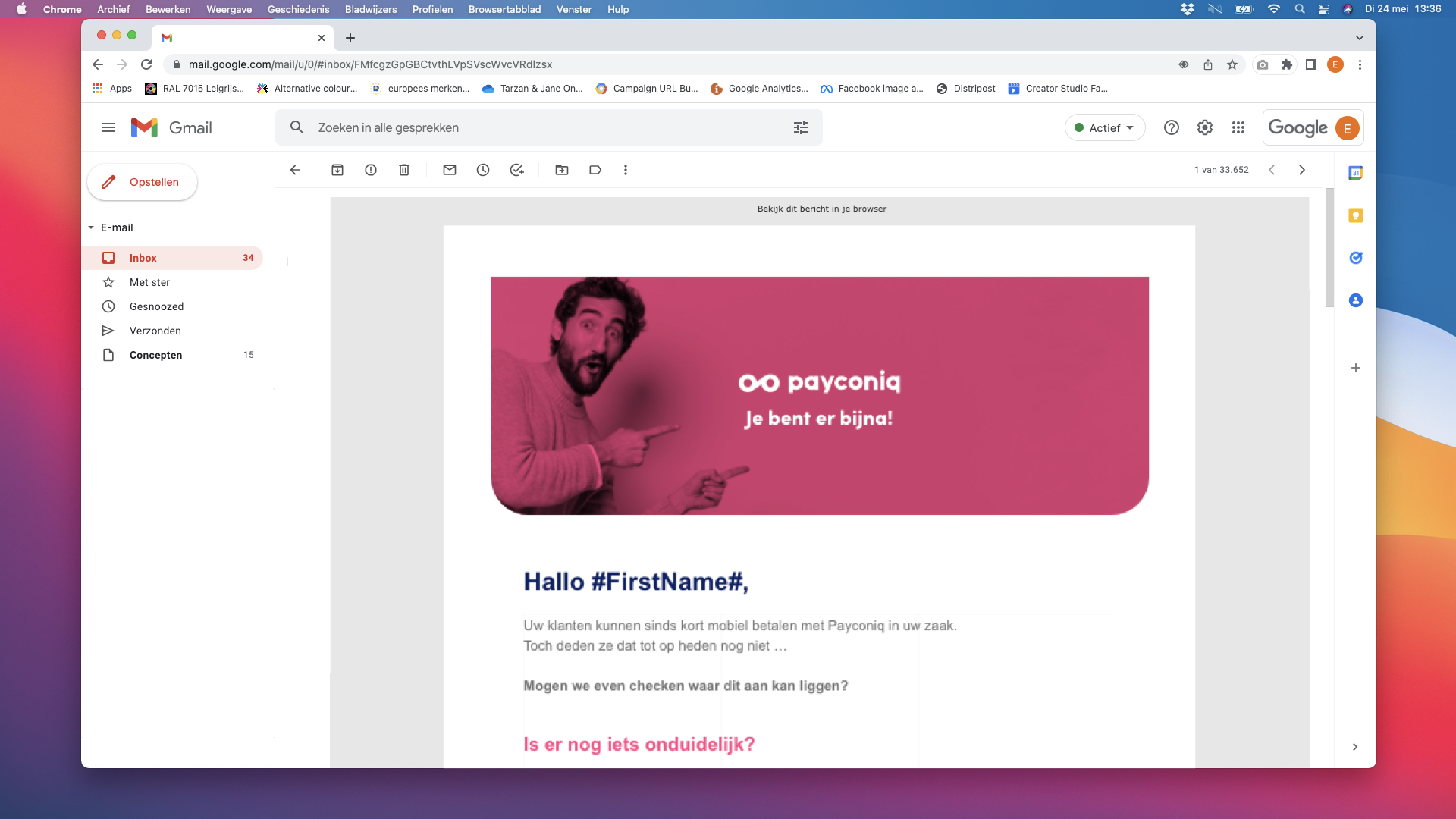Get add-ons with plus icon

(1356, 368)
